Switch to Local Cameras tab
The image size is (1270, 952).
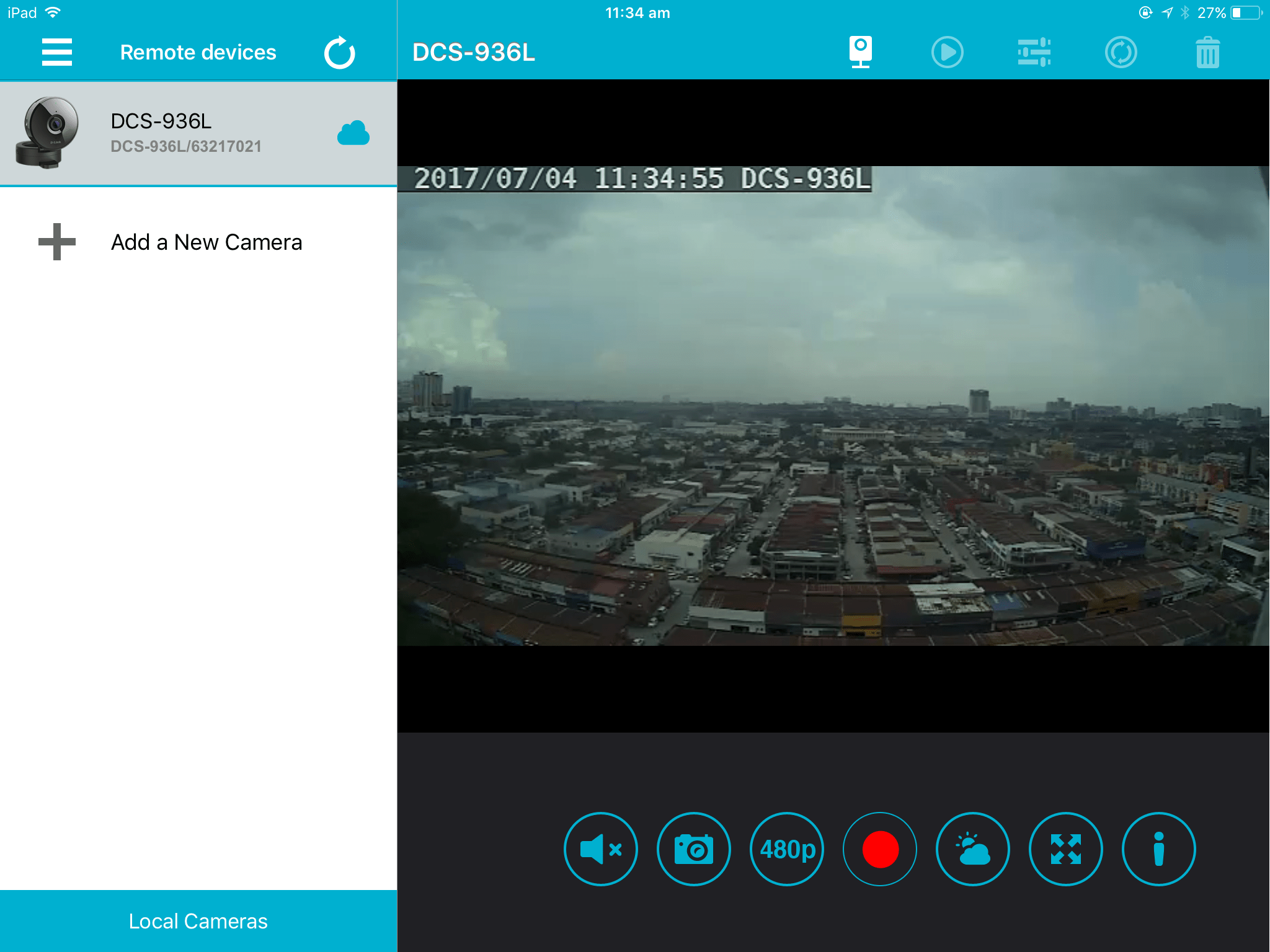pos(198,921)
